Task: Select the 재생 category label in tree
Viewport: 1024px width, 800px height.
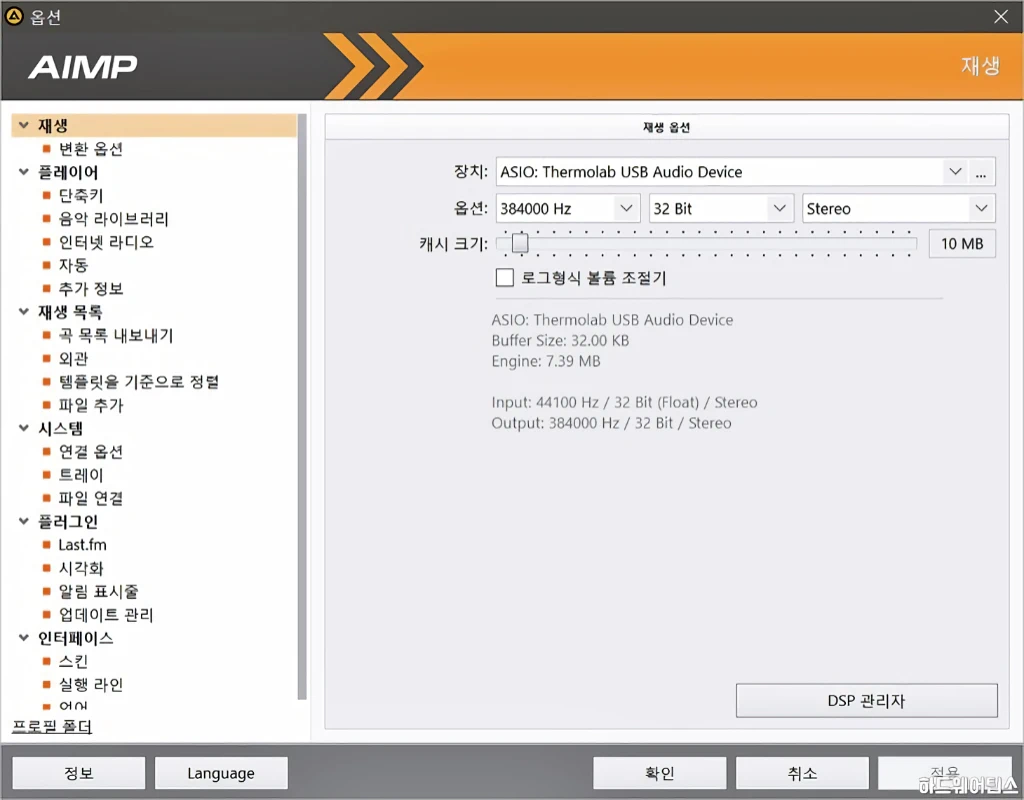Action: pyautogui.click(x=52, y=125)
